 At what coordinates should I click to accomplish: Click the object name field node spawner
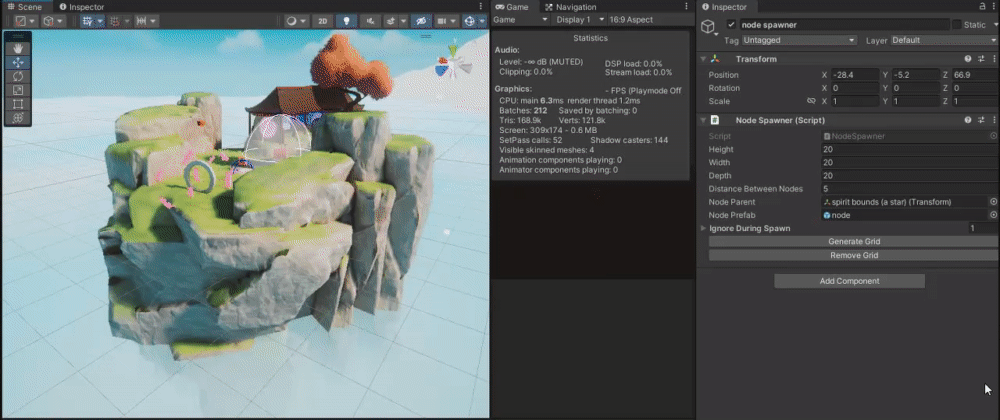click(x=844, y=25)
